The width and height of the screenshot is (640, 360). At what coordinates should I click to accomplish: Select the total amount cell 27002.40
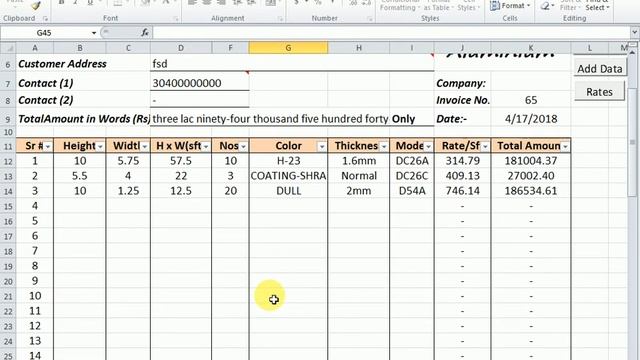pos(531,176)
